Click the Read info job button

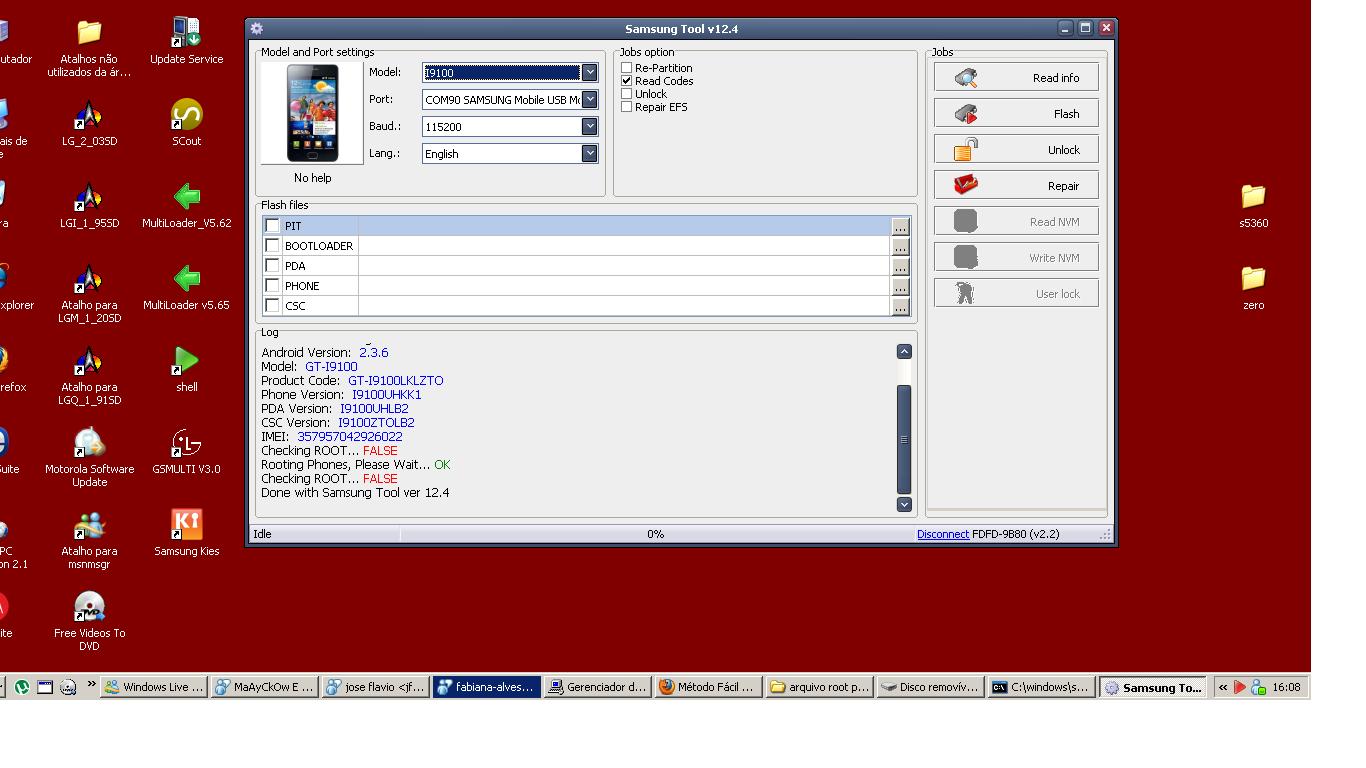pyautogui.click(x=1016, y=78)
